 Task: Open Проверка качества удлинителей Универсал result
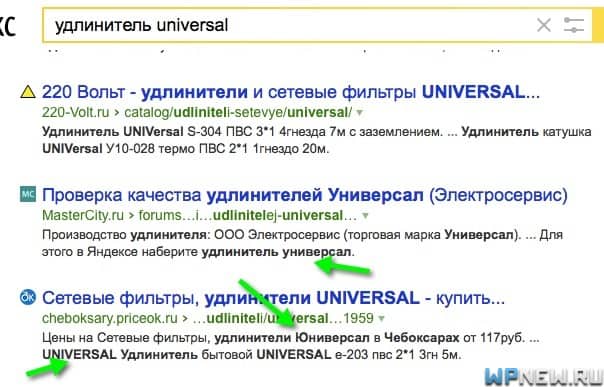[305, 195]
